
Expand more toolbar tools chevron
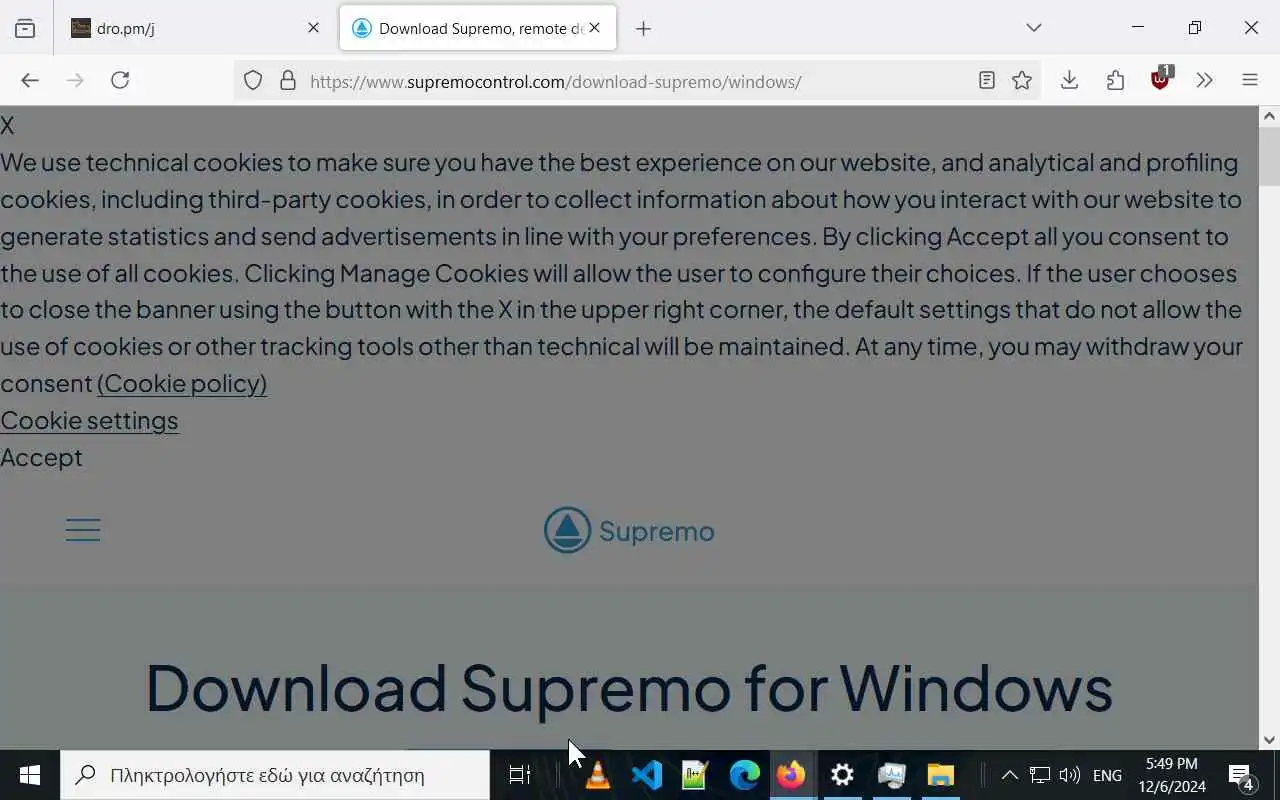pos(1204,80)
